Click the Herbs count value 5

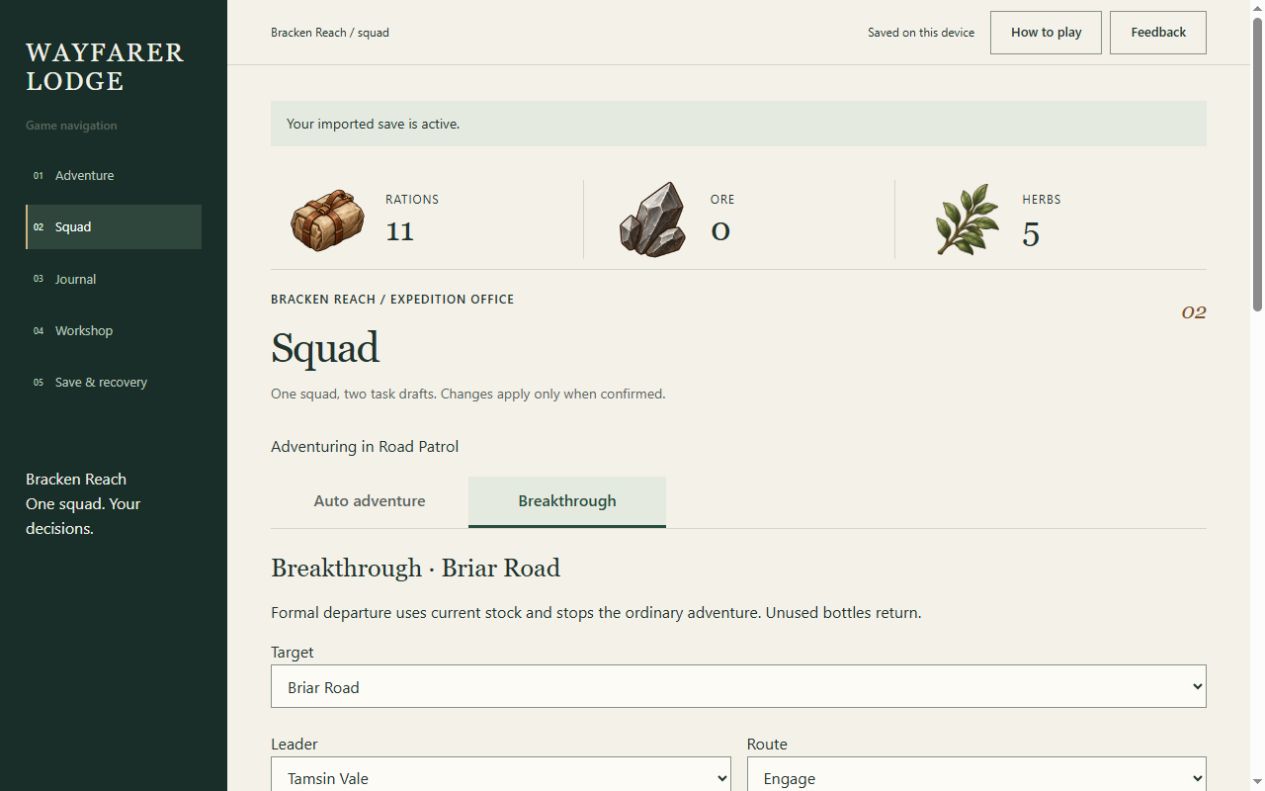(1031, 234)
